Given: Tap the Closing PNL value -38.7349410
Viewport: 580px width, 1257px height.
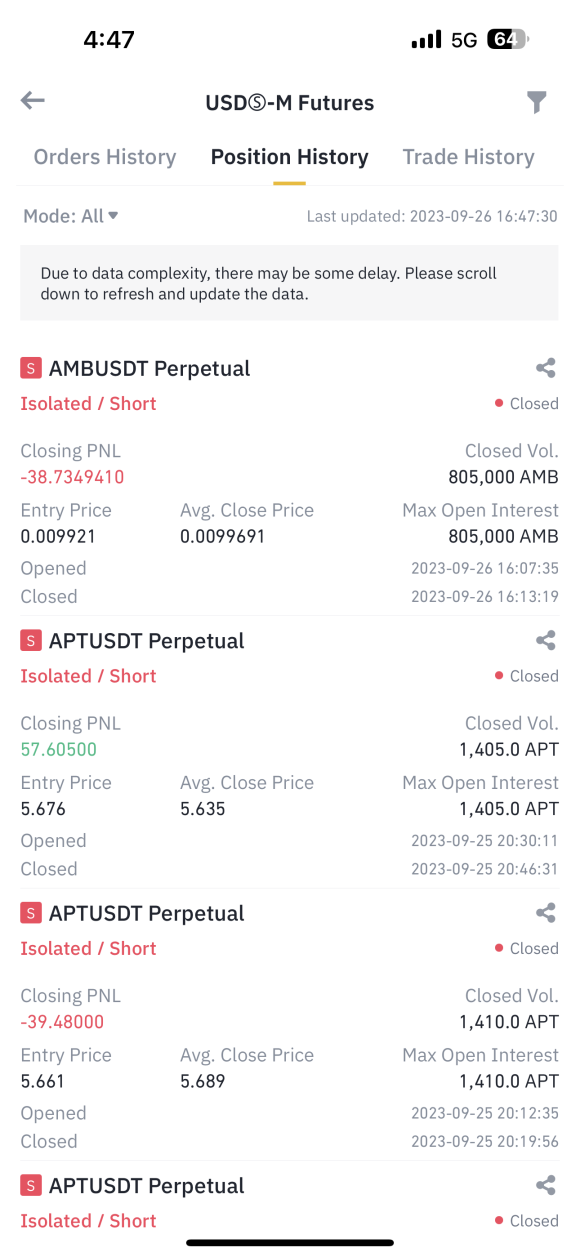Looking at the screenshot, I should (72, 477).
